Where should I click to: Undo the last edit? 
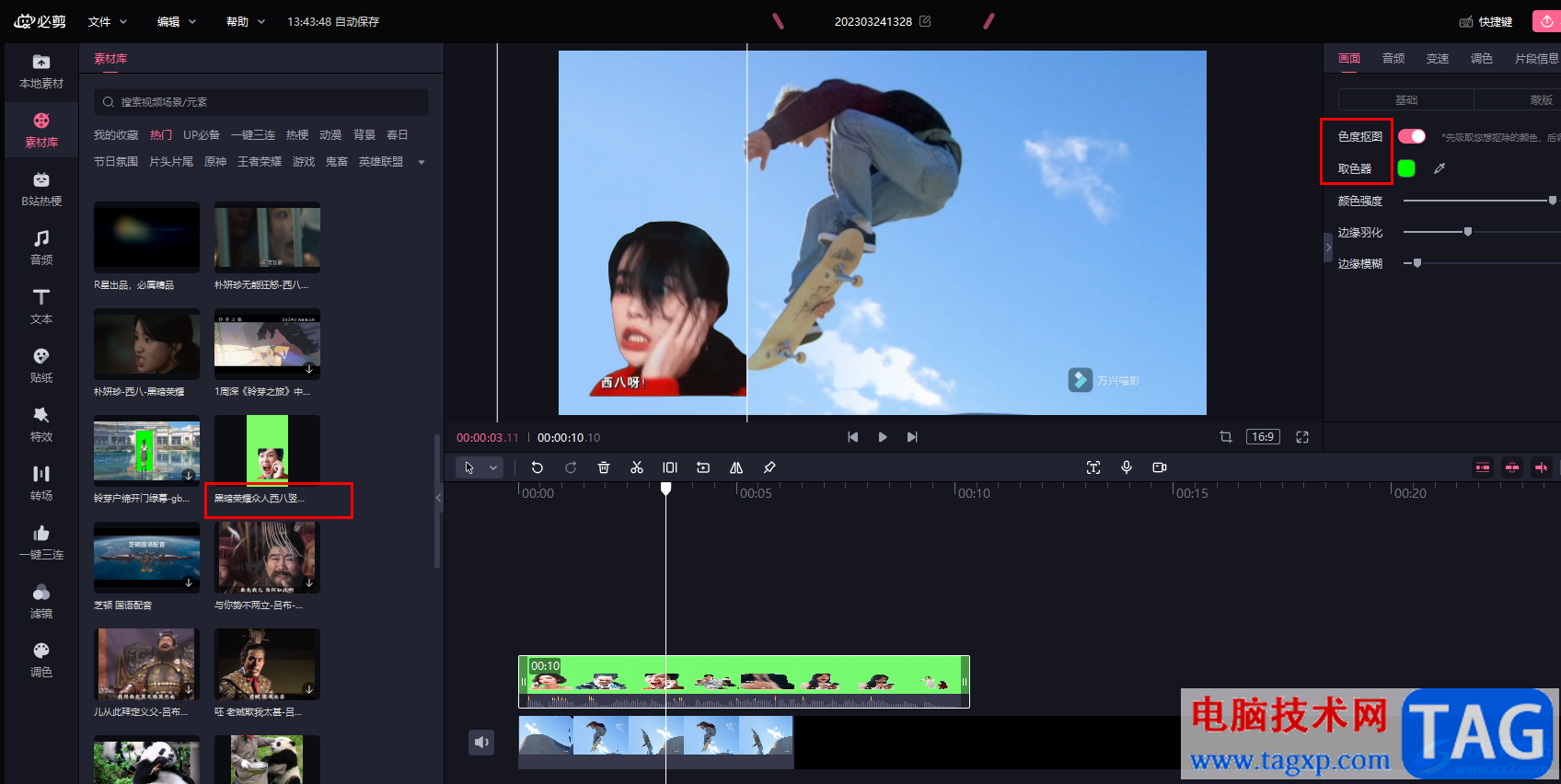pos(538,467)
